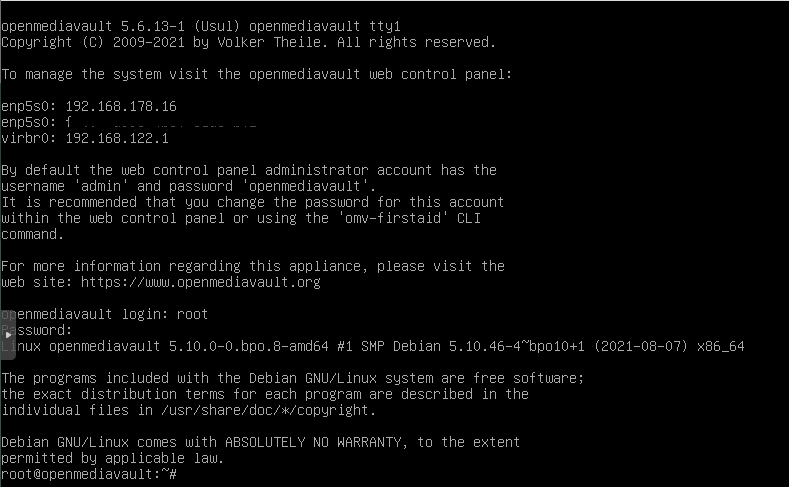
Task: Click the Copyright 2009-2021 Volker Theile line
Action: coord(249,42)
